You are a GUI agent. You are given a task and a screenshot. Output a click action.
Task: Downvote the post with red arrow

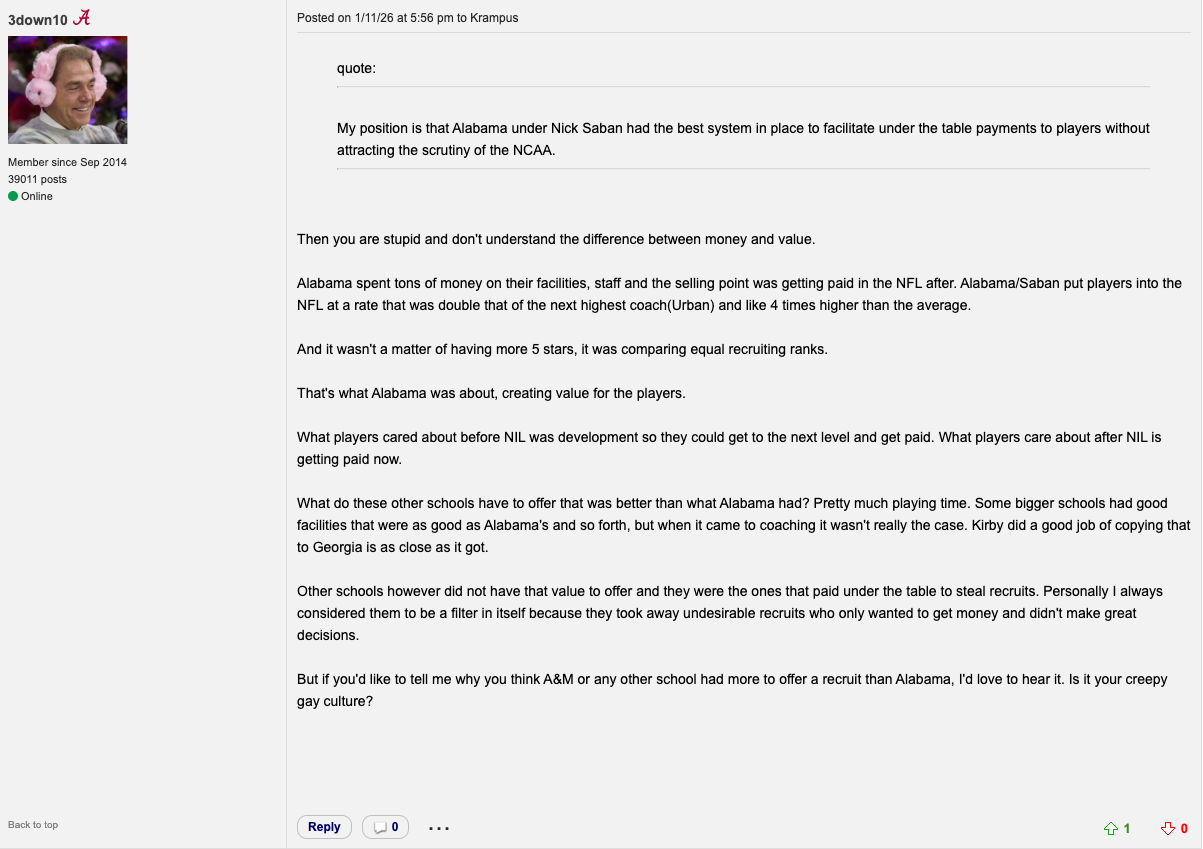(x=1167, y=828)
